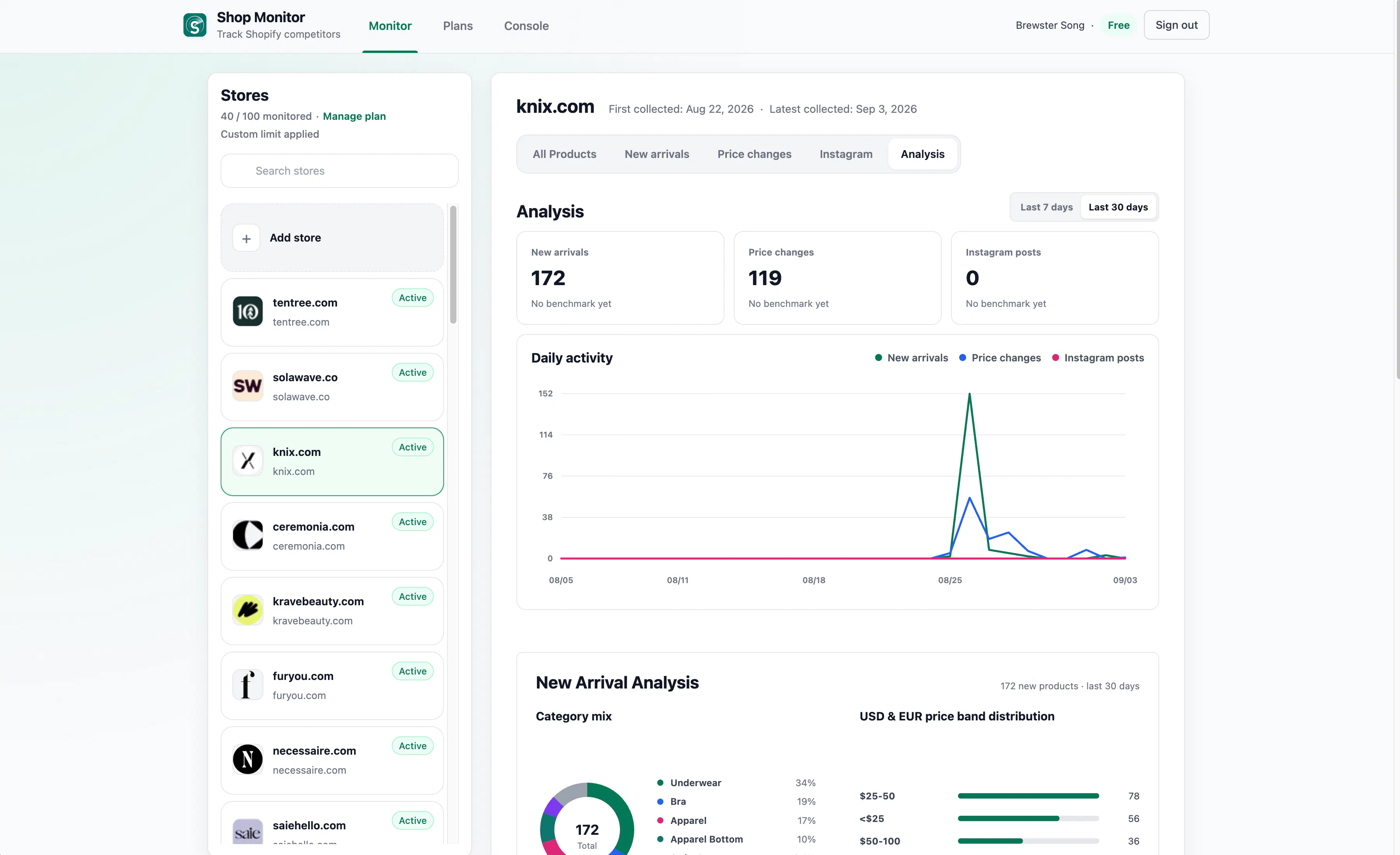This screenshot has width=1400, height=855.
Task: Open the Console page
Action: pos(526,26)
